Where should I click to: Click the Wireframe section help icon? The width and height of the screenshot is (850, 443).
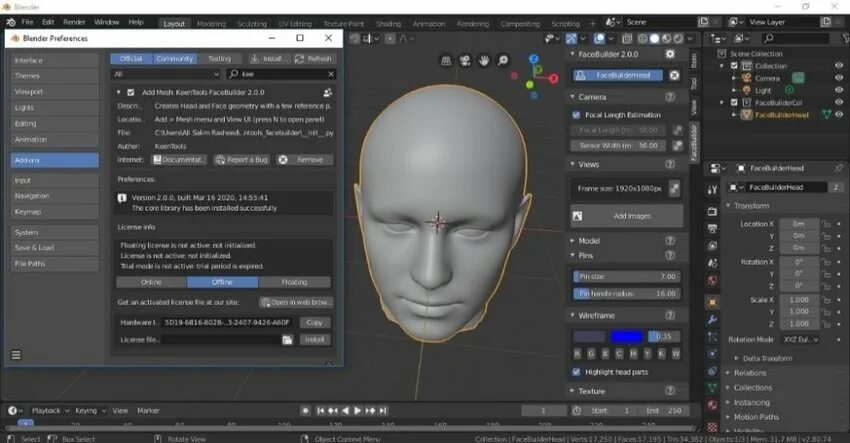pos(670,315)
